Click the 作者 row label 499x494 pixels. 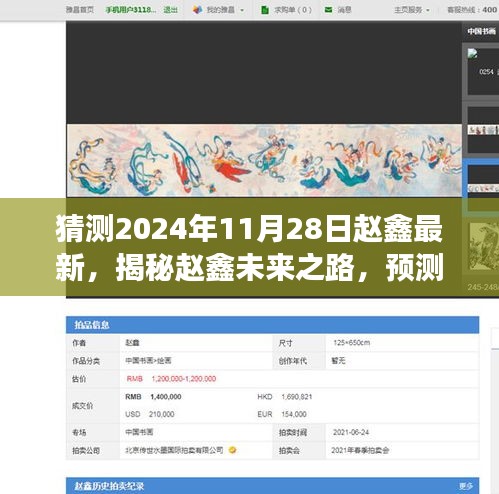point(79,343)
